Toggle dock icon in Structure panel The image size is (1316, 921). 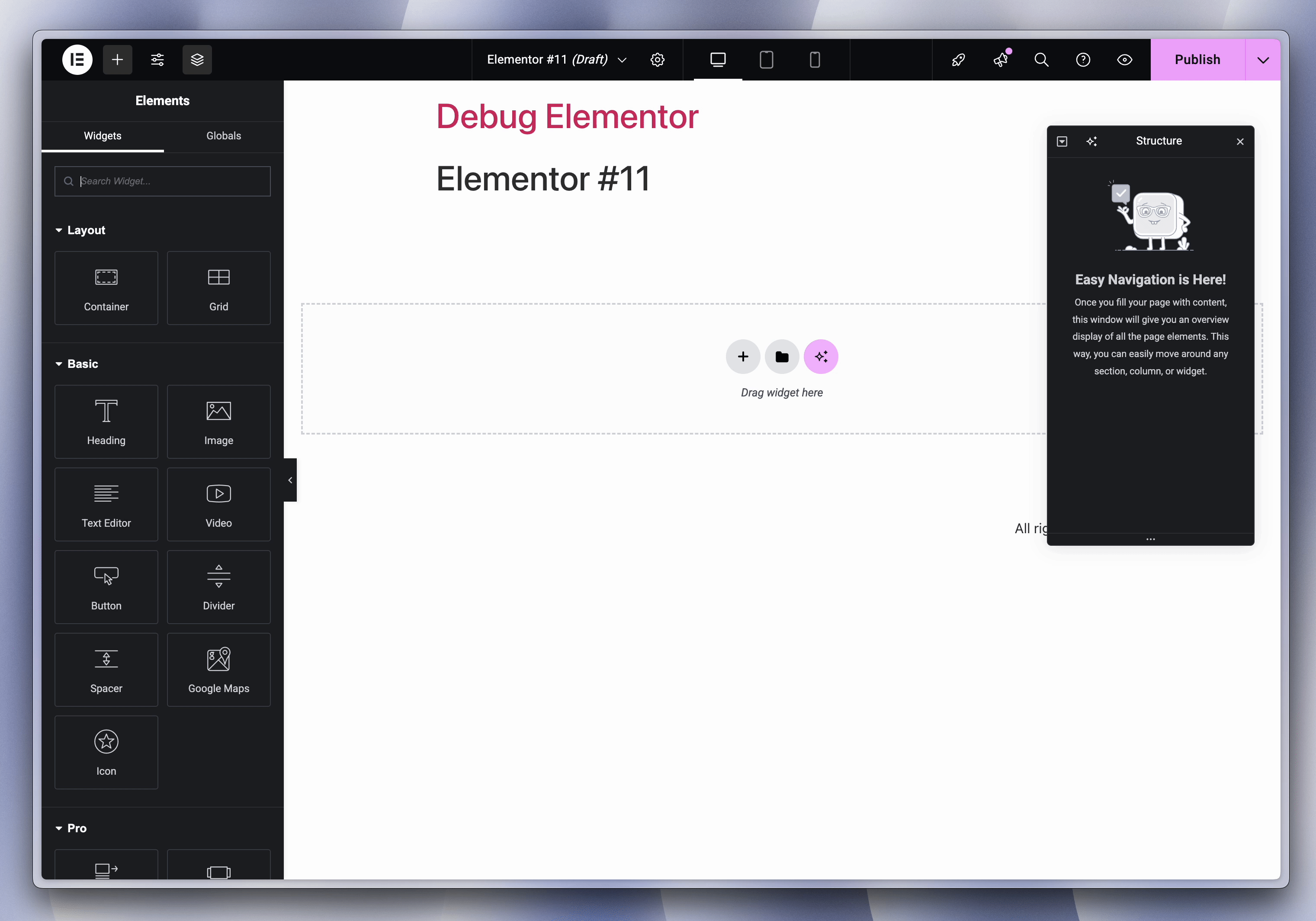click(1062, 141)
